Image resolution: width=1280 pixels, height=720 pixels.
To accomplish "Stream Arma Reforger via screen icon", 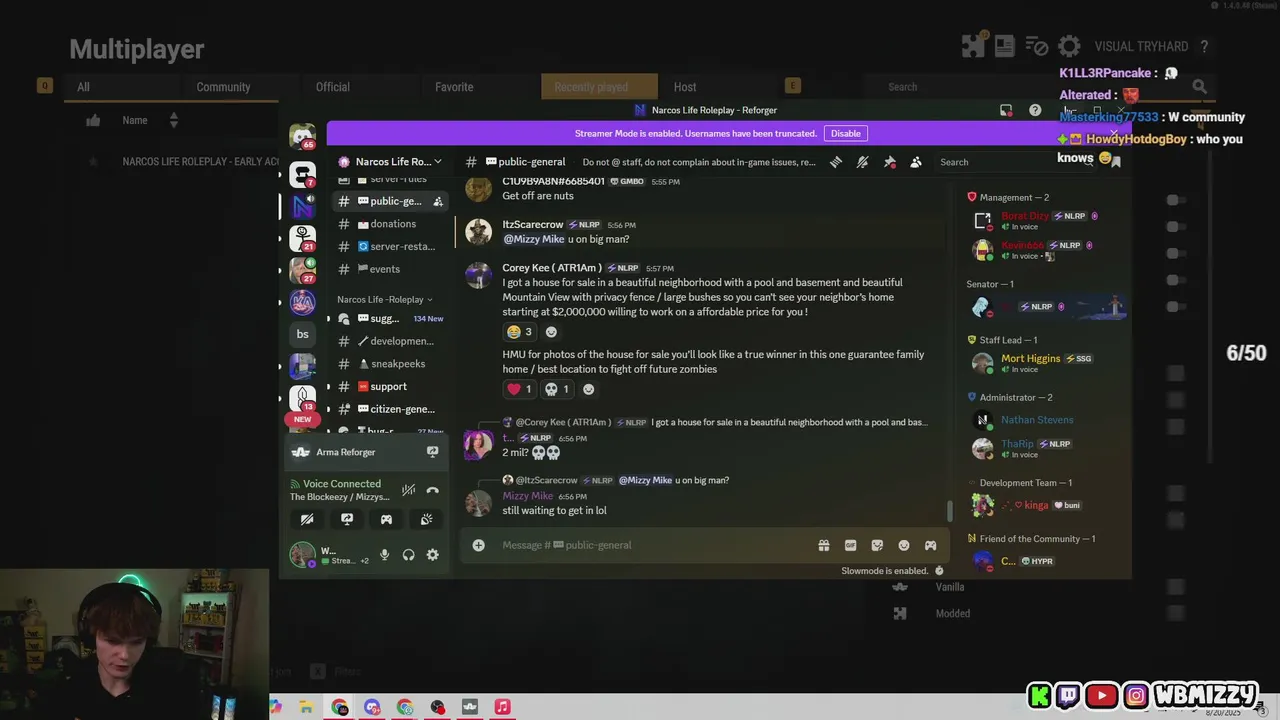I will (x=432, y=452).
